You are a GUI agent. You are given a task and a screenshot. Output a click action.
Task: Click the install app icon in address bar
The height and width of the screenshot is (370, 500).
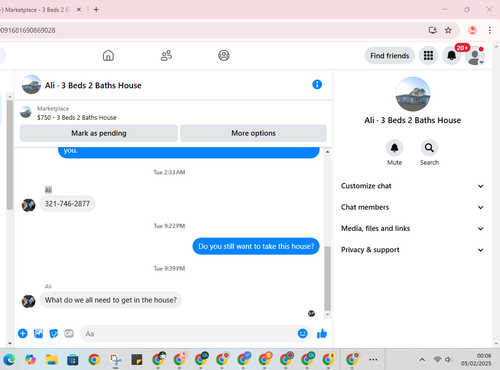coord(433,30)
